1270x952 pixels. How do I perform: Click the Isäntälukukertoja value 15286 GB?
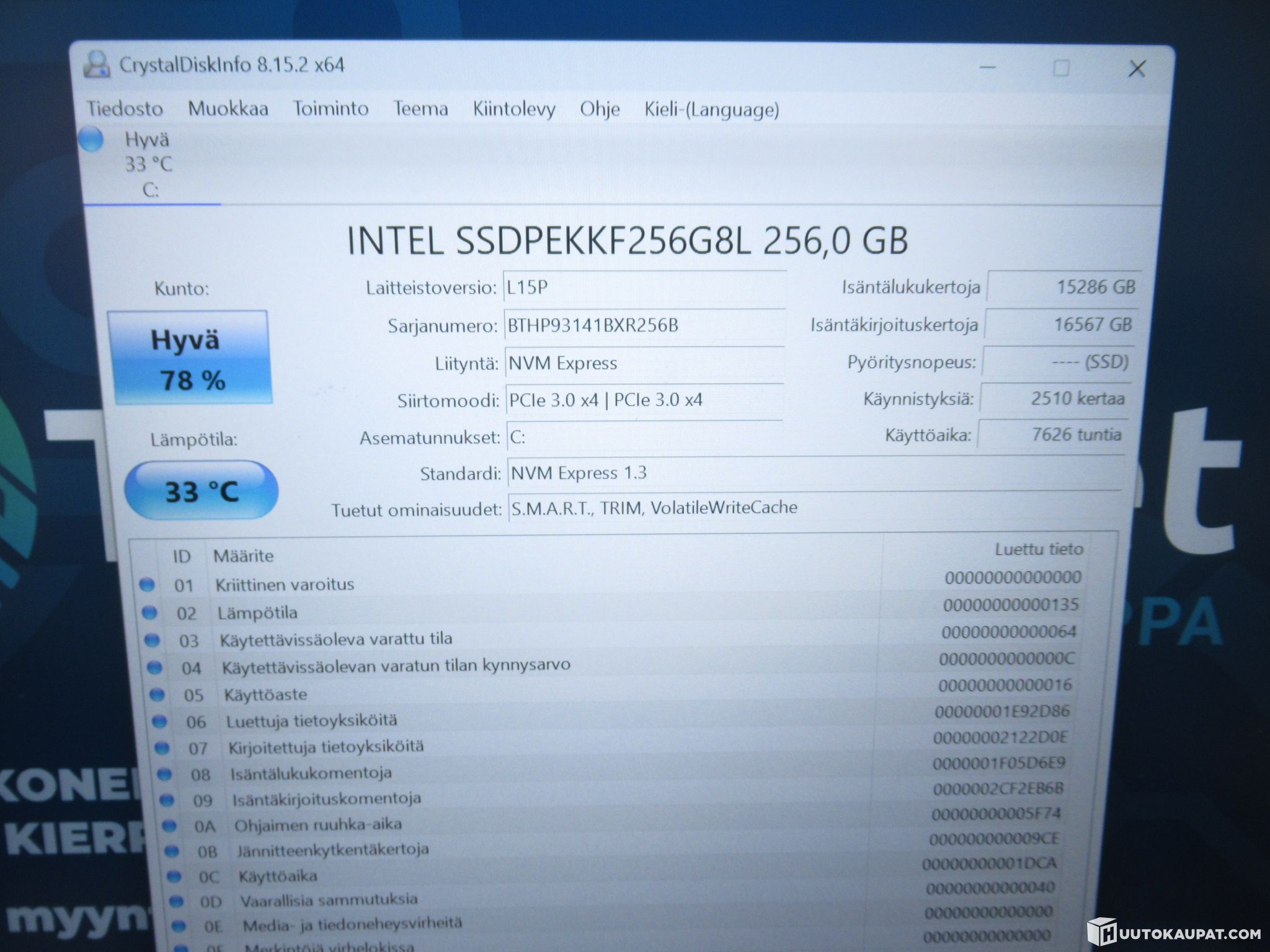tap(1063, 286)
